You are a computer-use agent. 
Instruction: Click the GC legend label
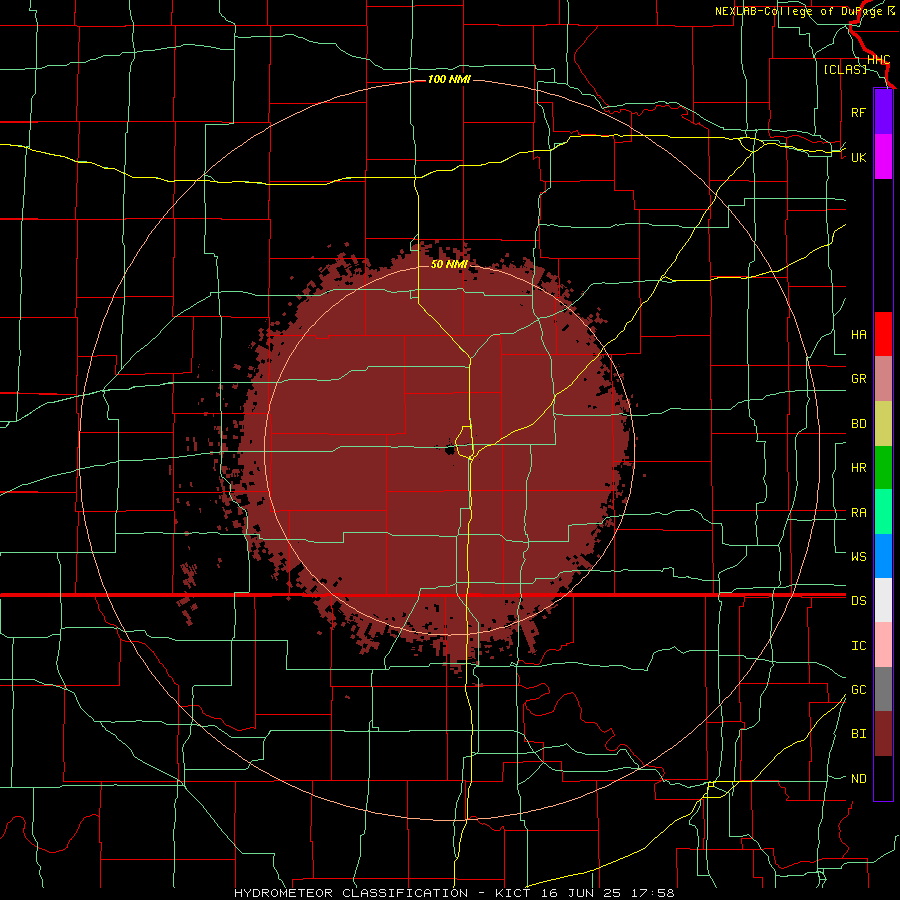click(858, 690)
